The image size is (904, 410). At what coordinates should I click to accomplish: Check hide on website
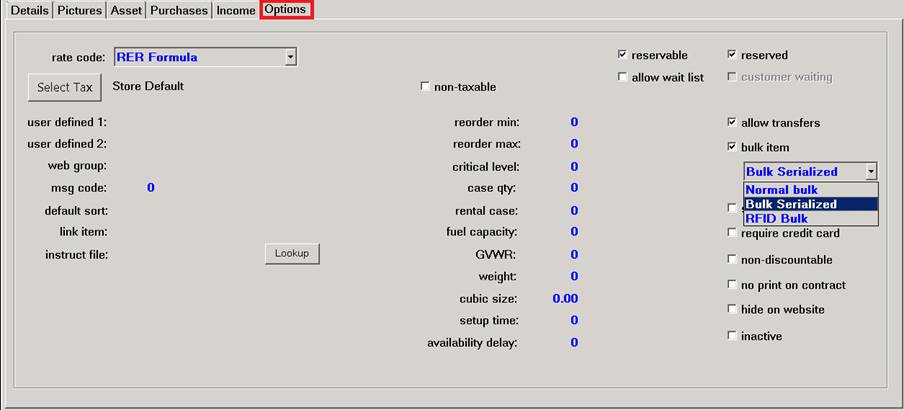732,309
